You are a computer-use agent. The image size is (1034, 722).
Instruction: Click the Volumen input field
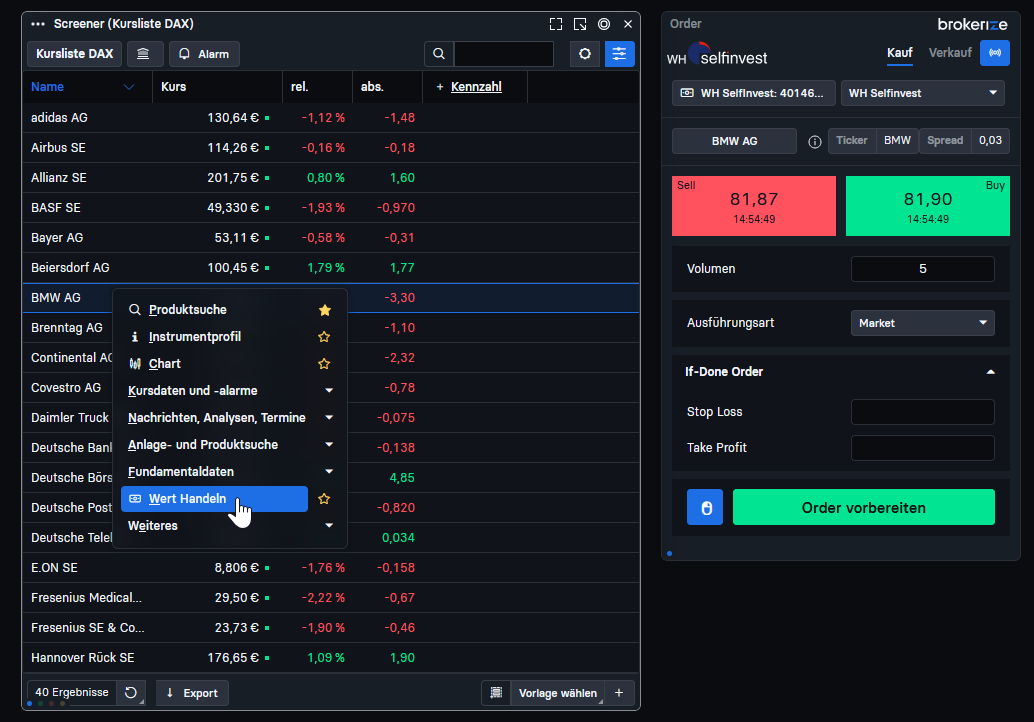pyautogui.click(x=923, y=269)
